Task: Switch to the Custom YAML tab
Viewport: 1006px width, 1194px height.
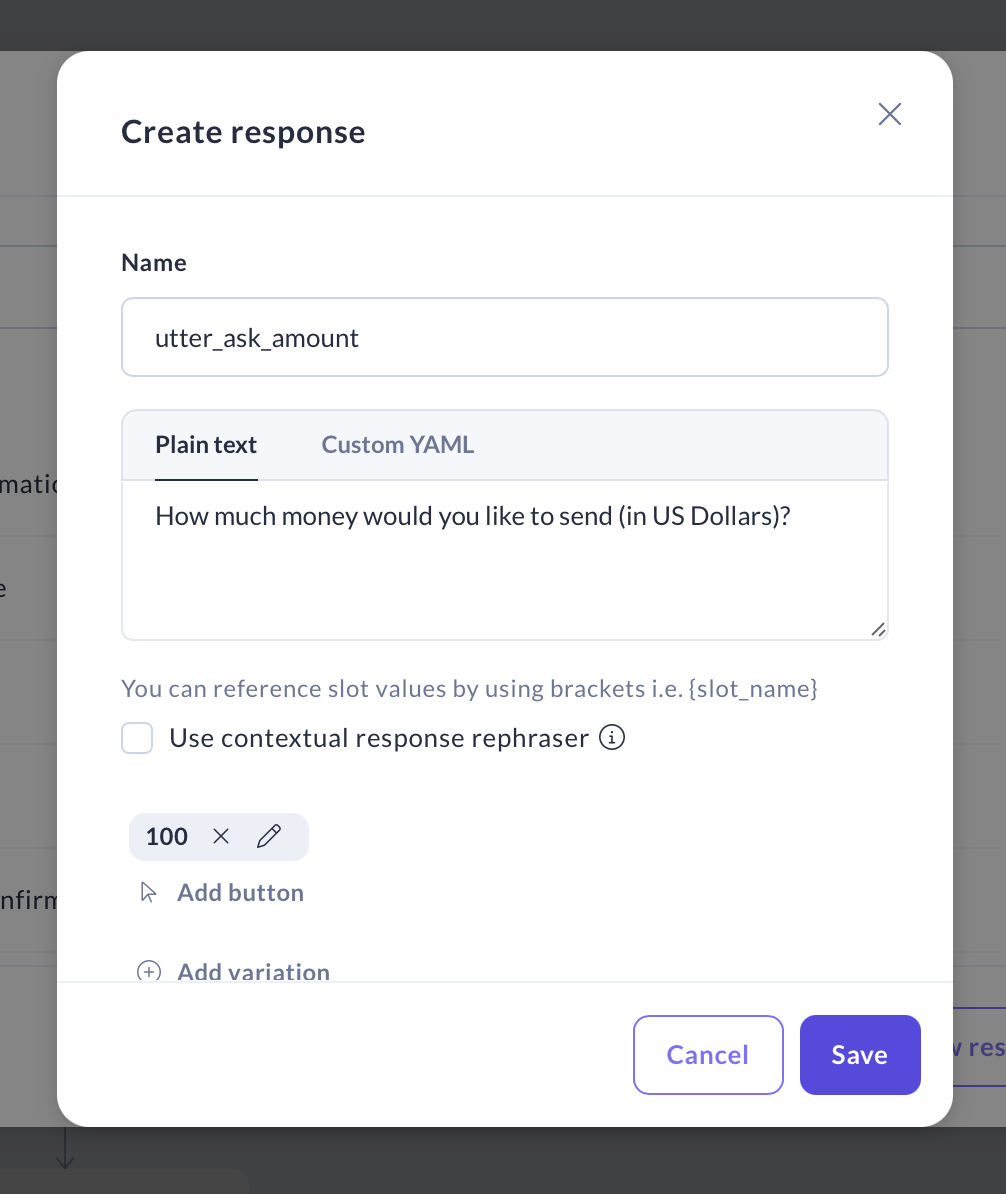Action: point(397,445)
